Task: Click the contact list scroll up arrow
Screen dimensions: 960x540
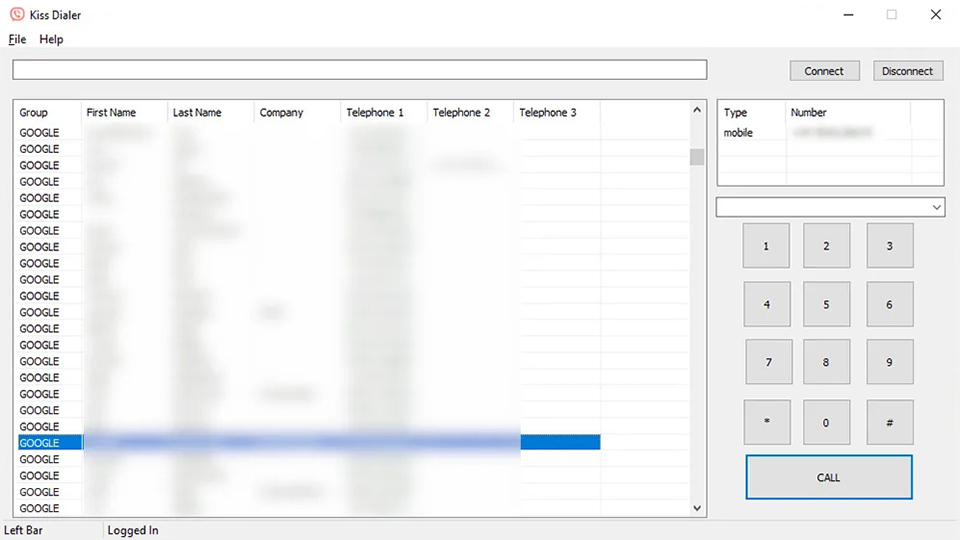Action: [x=697, y=110]
